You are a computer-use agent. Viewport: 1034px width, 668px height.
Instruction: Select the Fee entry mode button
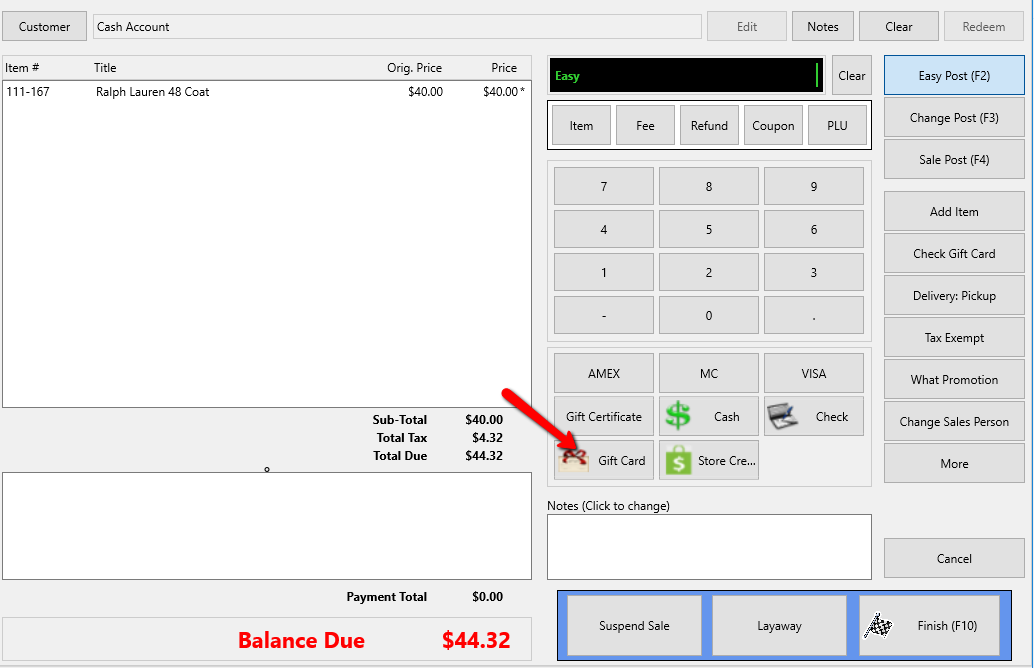click(x=645, y=125)
